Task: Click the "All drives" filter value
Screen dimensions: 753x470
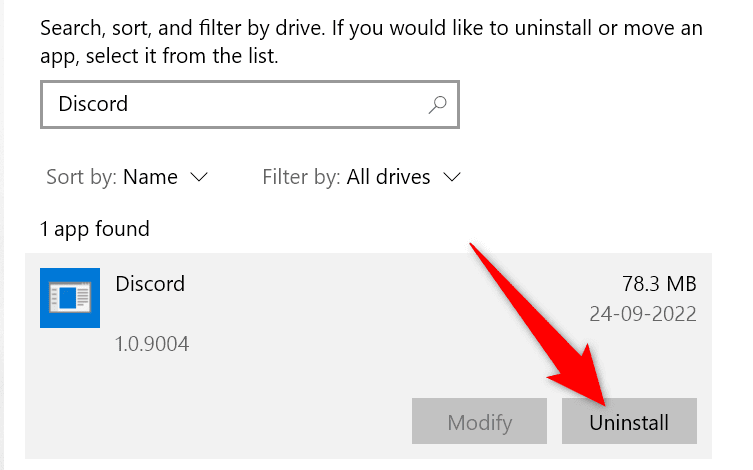Action: 388,177
